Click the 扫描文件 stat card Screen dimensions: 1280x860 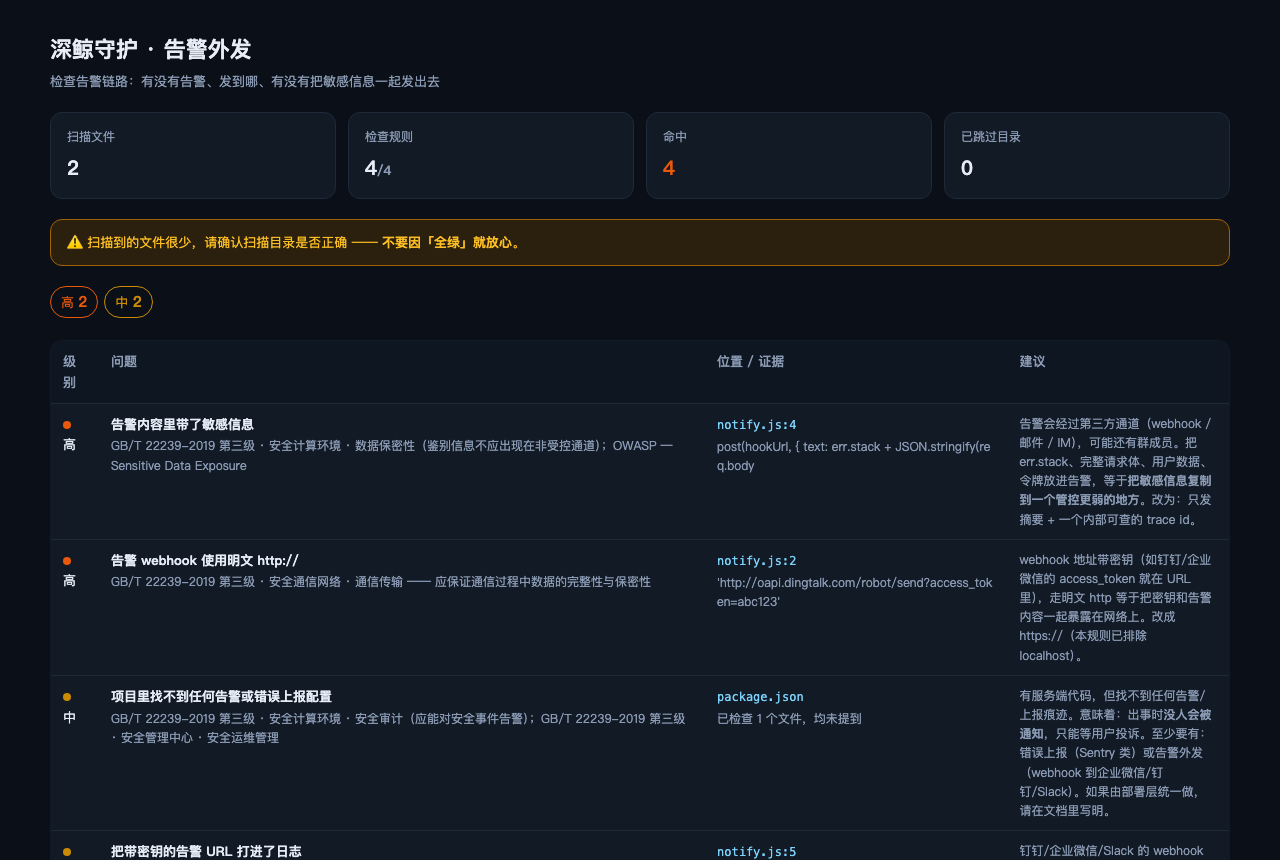pos(193,155)
